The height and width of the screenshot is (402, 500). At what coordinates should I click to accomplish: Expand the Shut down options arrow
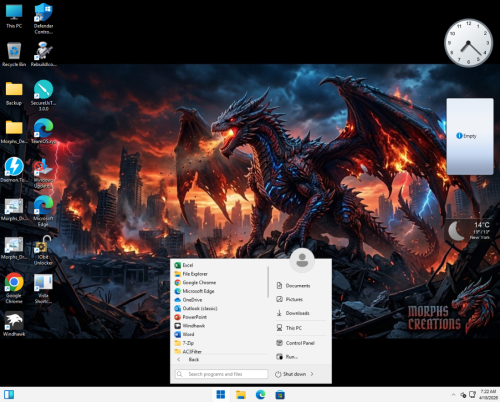coord(312,374)
